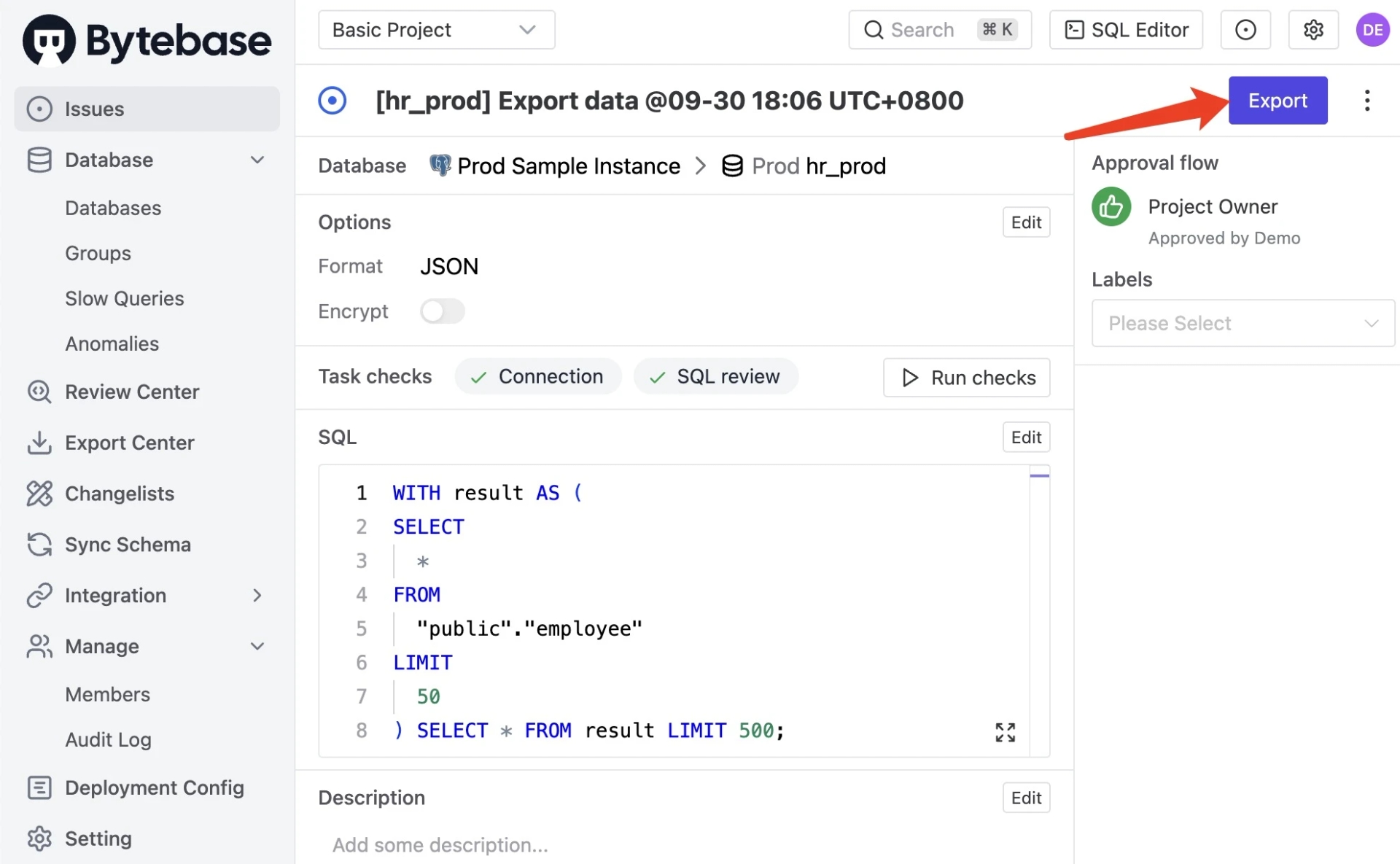This screenshot has height=864, width=1400.
Task: Navigate to Export Center
Action: 129,441
